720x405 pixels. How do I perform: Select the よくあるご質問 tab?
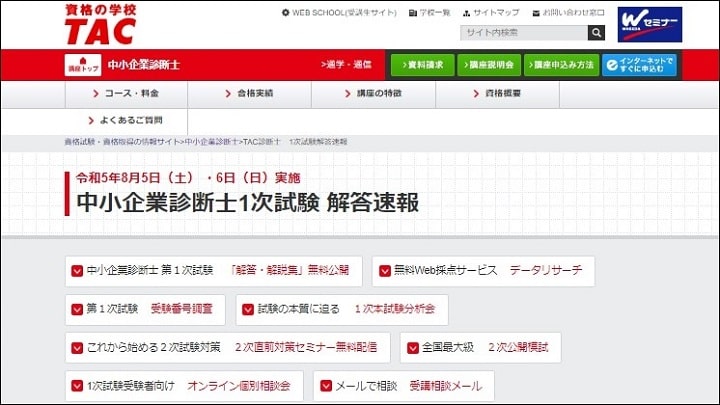126,121
